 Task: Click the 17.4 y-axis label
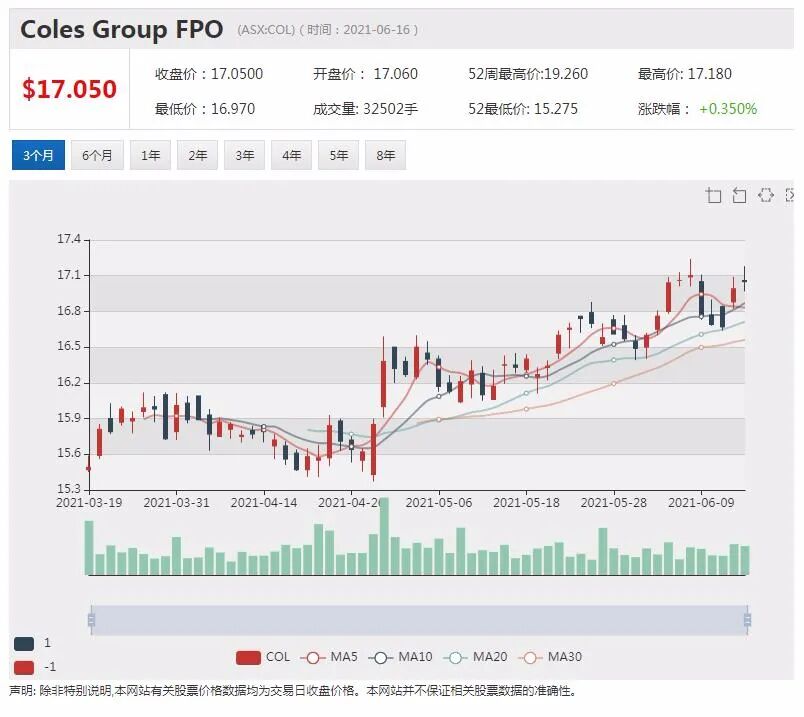pos(69,239)
